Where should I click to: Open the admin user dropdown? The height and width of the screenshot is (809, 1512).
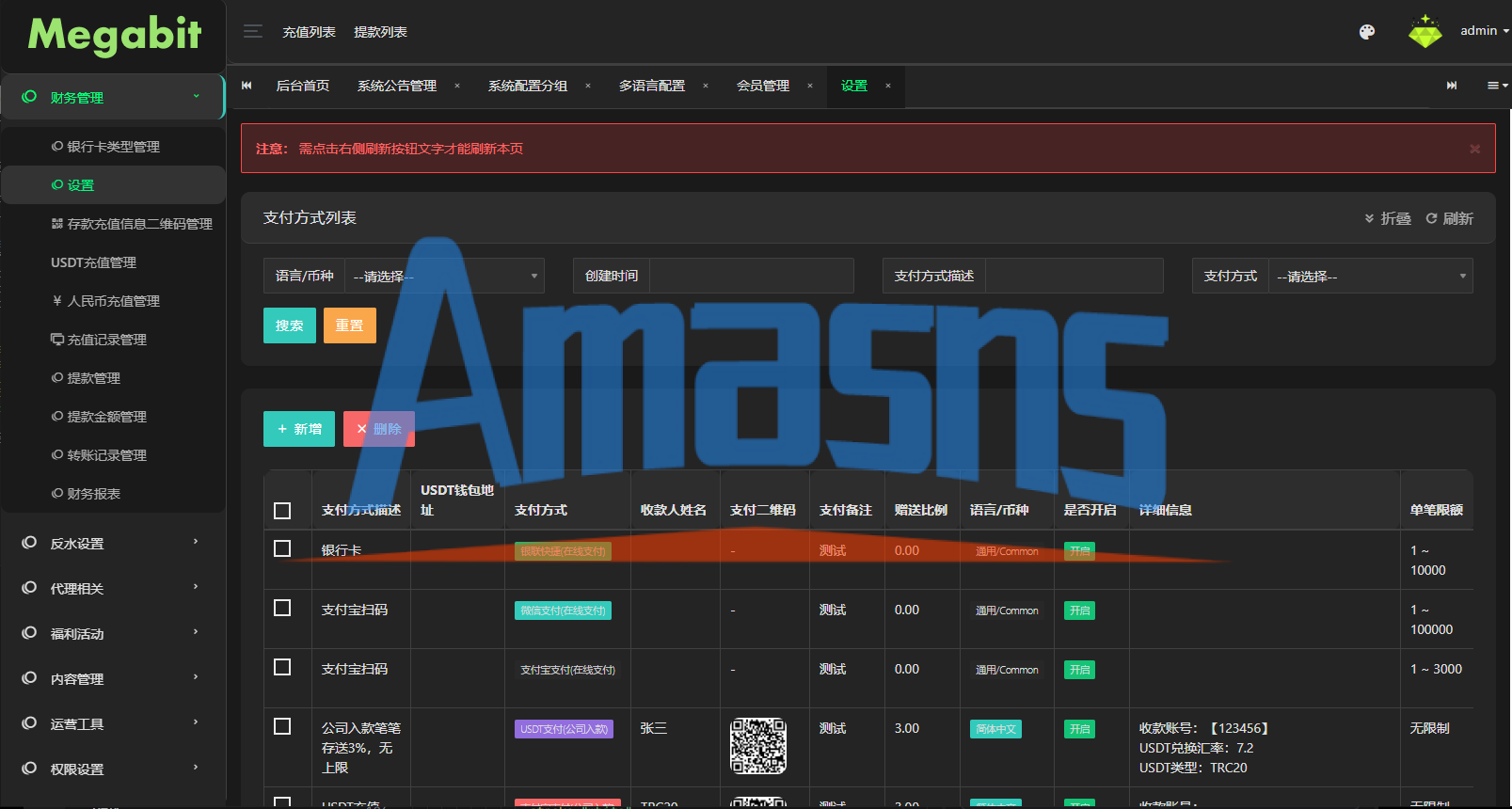point(1485,31)
